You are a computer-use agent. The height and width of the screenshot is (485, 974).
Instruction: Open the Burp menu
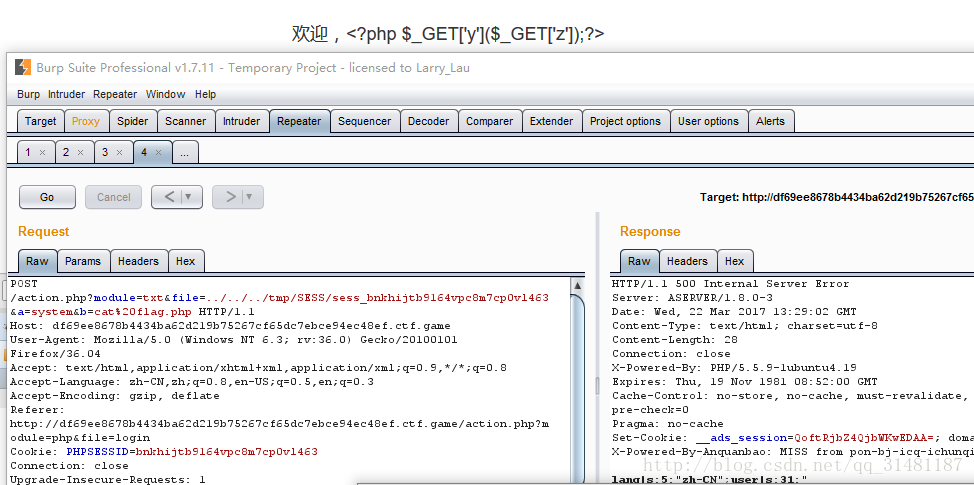pyautogui.click(x=28, y=94)
